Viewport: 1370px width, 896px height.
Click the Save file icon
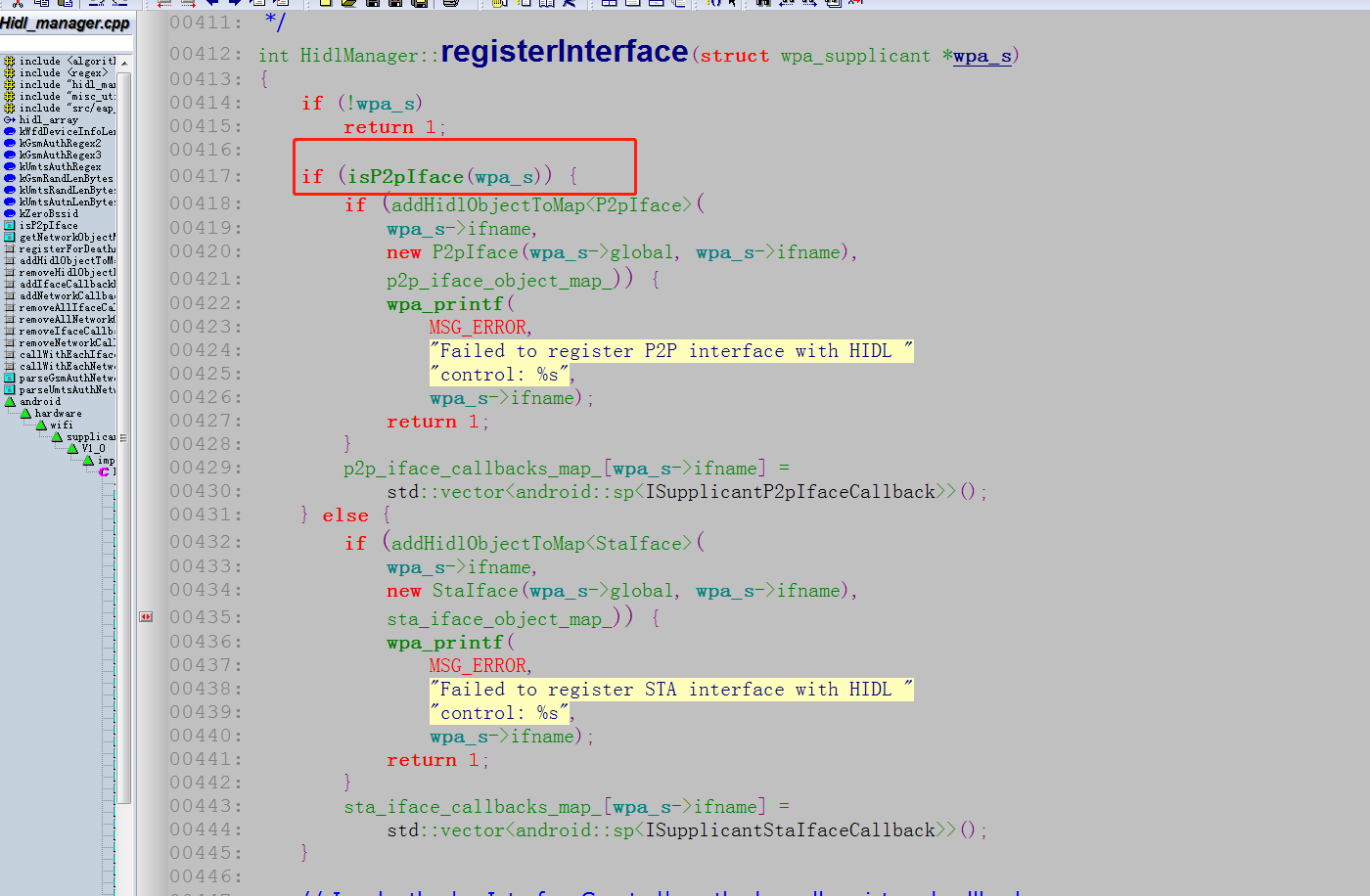coord(372,6)
